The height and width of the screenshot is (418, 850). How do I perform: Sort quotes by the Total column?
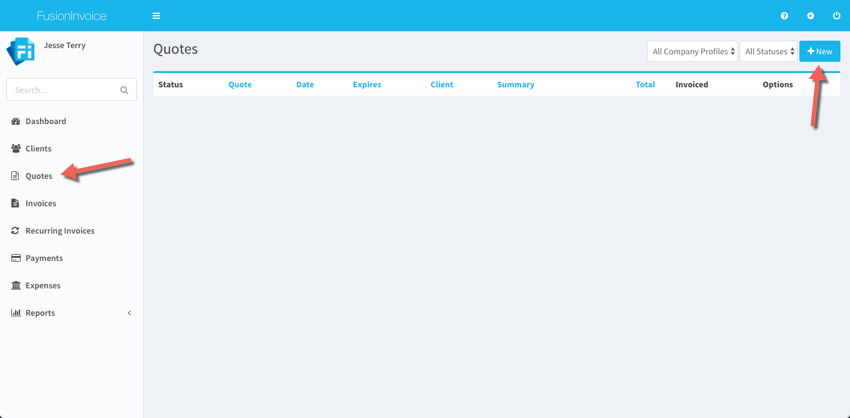tap(645, 85)
